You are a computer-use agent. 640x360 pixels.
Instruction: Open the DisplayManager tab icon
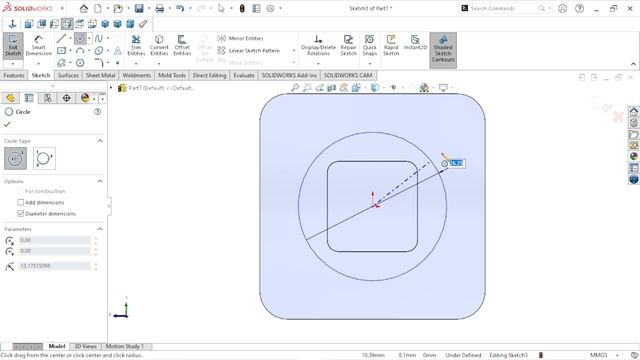[x=84, y=98]
